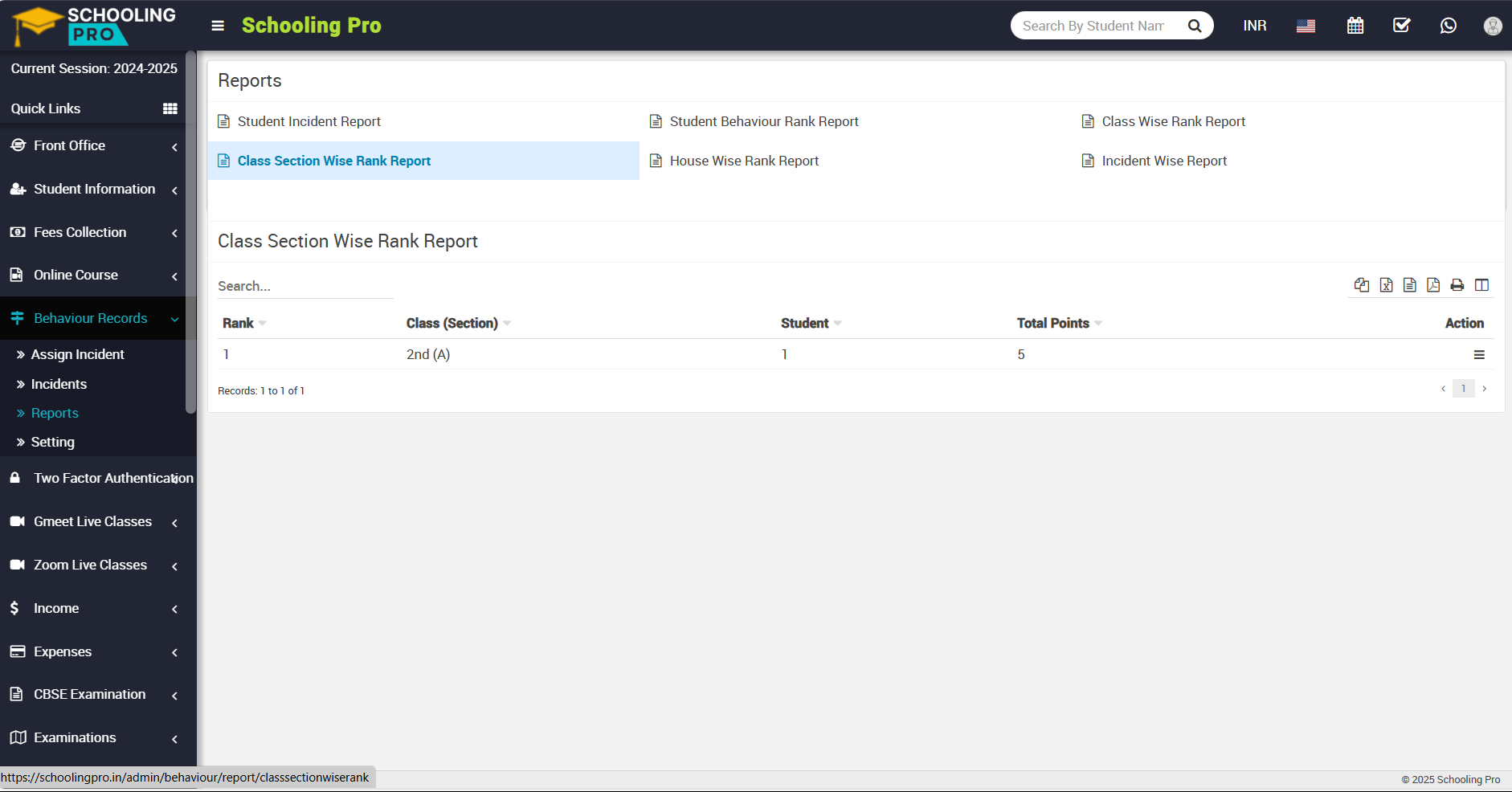Expand Online Course menu chevron
This screenshot has height=792, width=1512.
tap(174, 276)
